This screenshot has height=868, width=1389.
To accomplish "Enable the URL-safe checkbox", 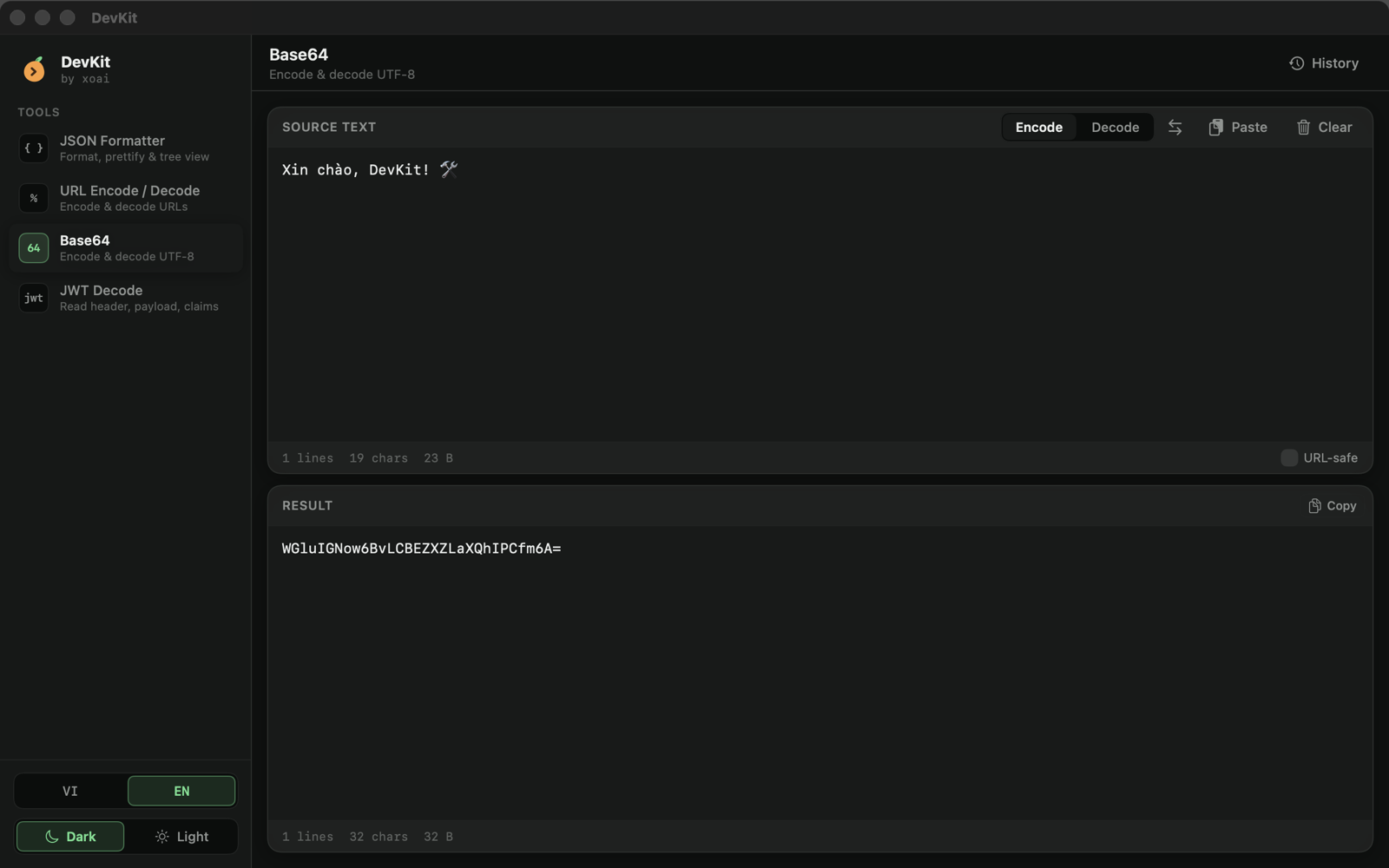I will [1289, 458].
